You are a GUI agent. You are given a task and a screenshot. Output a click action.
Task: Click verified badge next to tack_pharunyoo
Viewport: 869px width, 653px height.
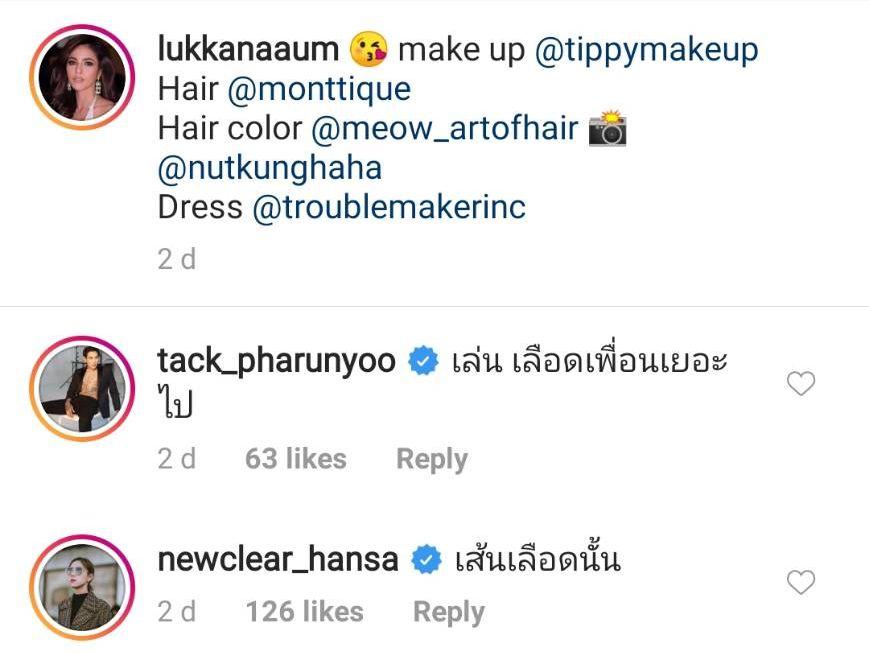coord(423,362)
